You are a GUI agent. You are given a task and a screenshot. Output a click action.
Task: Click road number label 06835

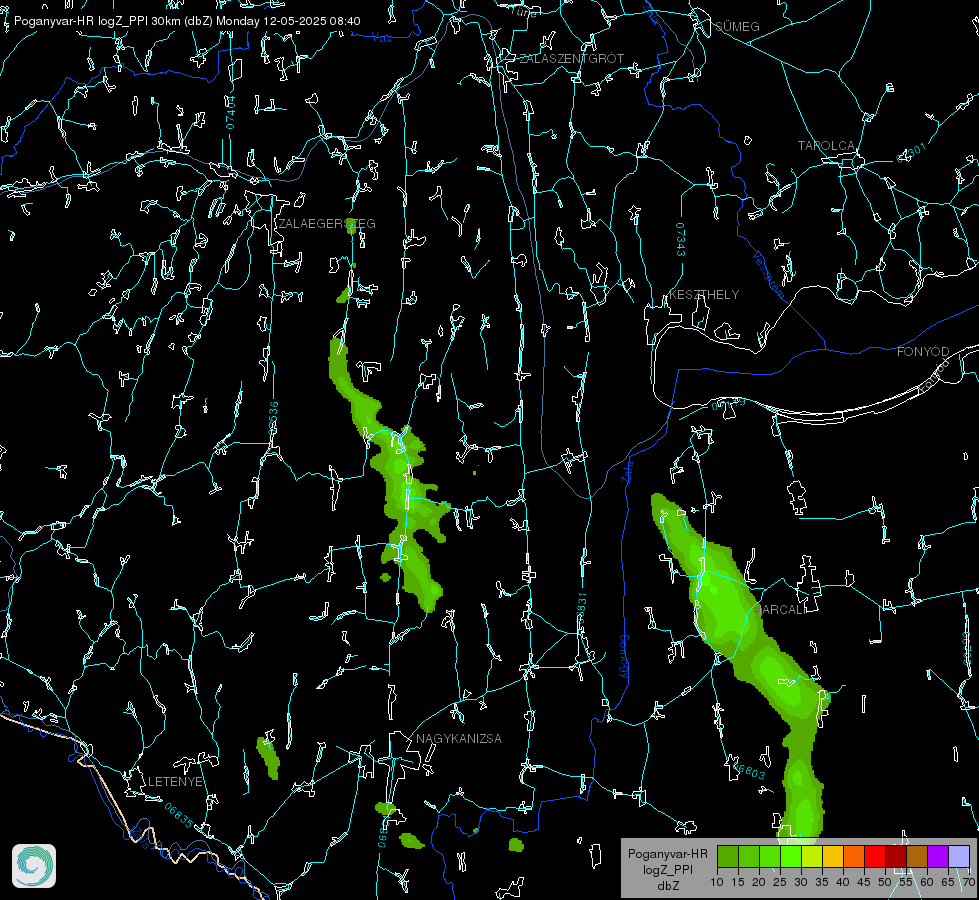tap(179, 815)
